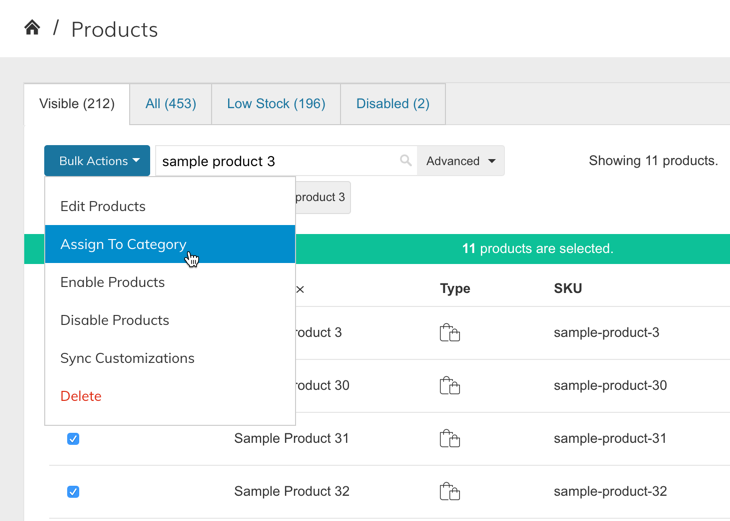Open the Bulk Actions dropdown
The width and height of the screenshot is (730, 521).
pyautogui.click(x=98, y=161)
